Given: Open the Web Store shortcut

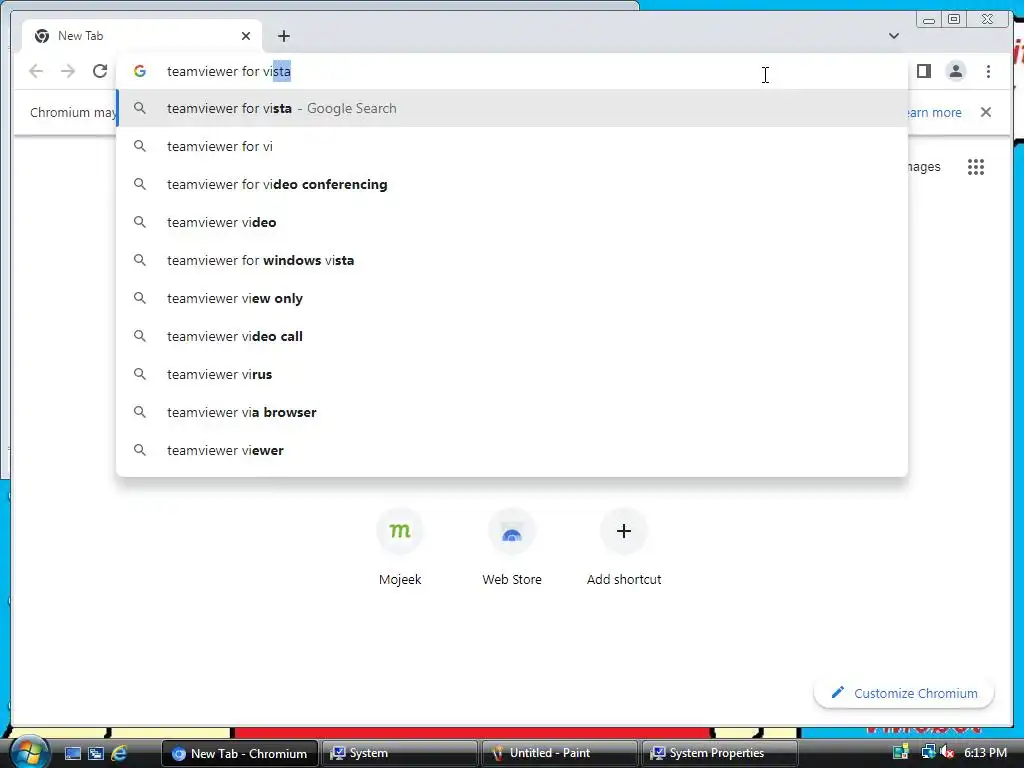Looking at the screenshot, I should coord(512,547).
